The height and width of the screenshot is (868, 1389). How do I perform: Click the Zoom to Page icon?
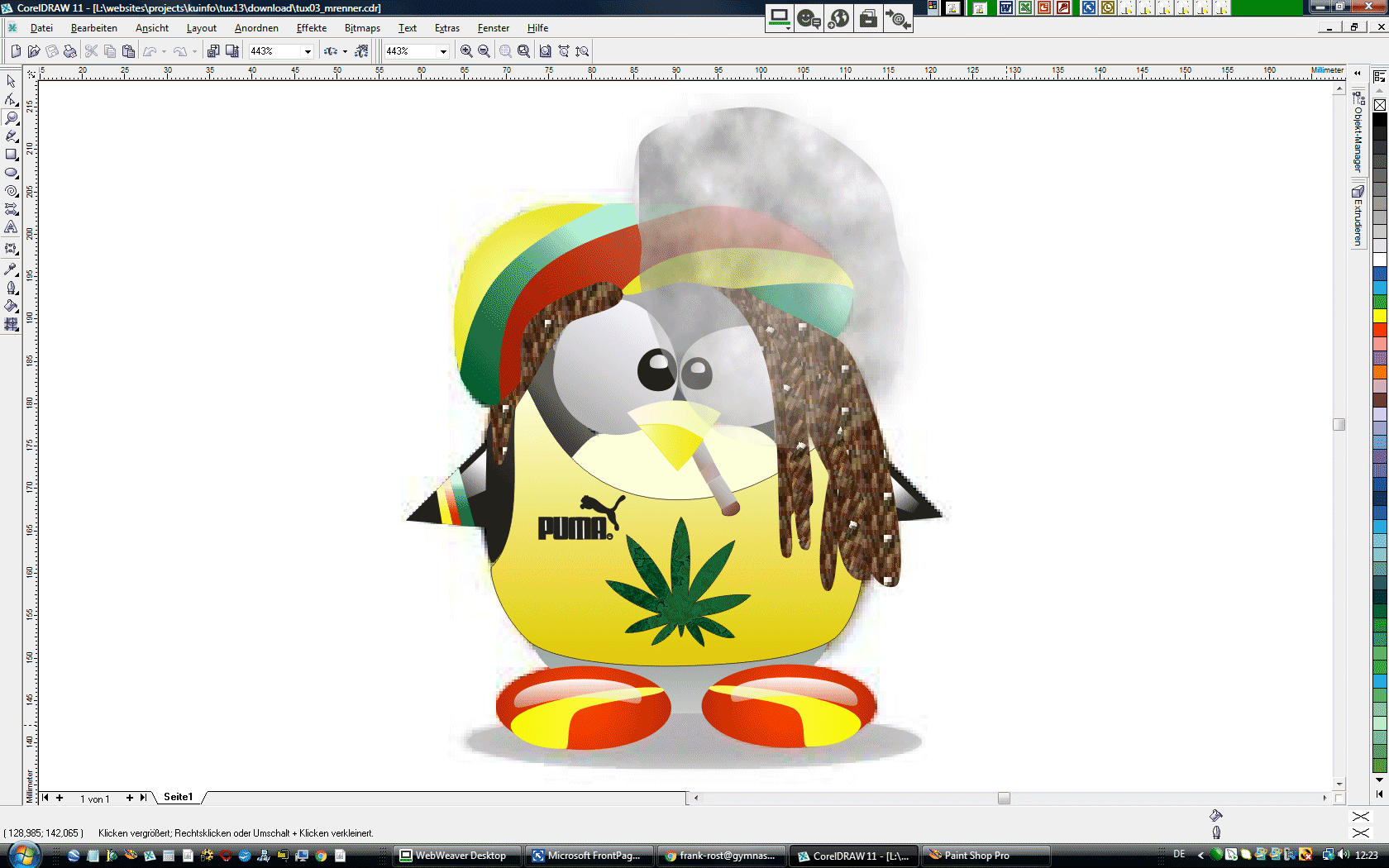[x=546, y=51]
